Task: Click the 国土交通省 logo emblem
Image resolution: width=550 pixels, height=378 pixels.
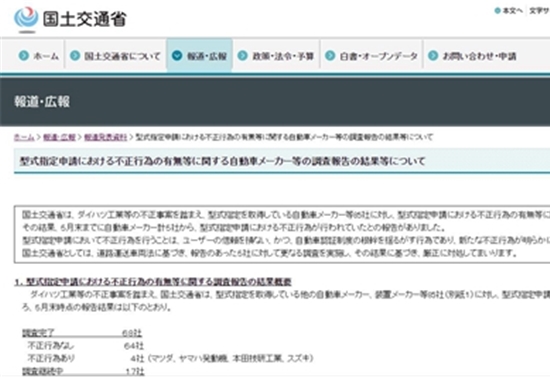Action: (x=26, y=20)
